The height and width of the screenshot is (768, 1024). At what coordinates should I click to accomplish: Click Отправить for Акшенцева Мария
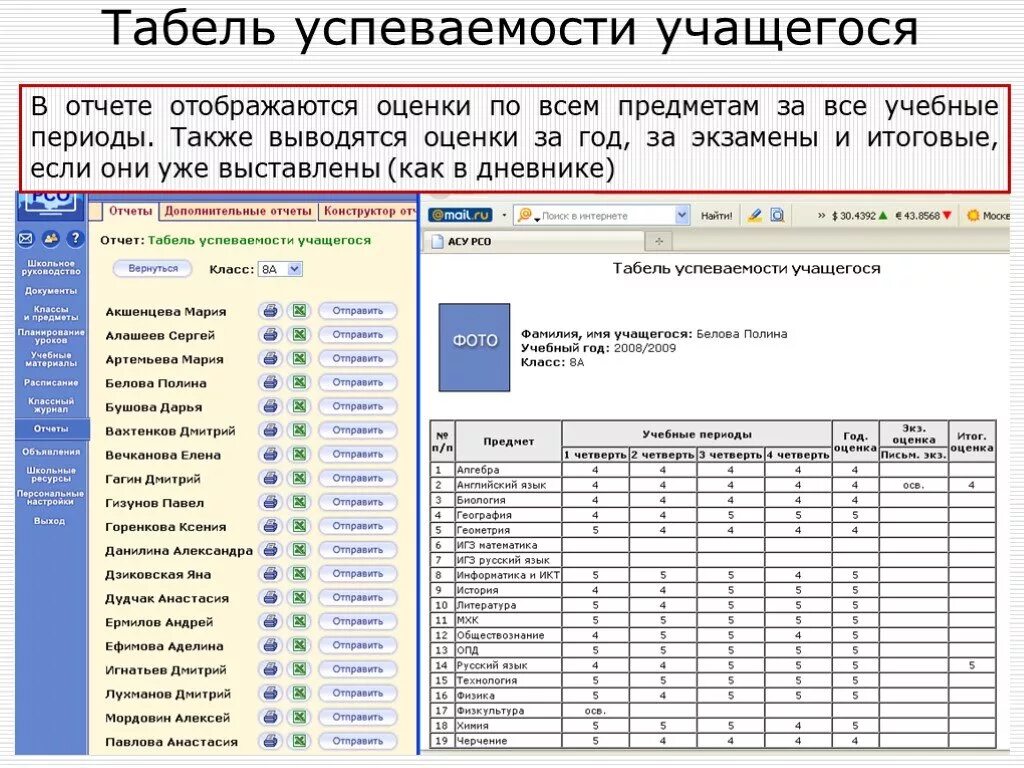[x=357, y=311]
